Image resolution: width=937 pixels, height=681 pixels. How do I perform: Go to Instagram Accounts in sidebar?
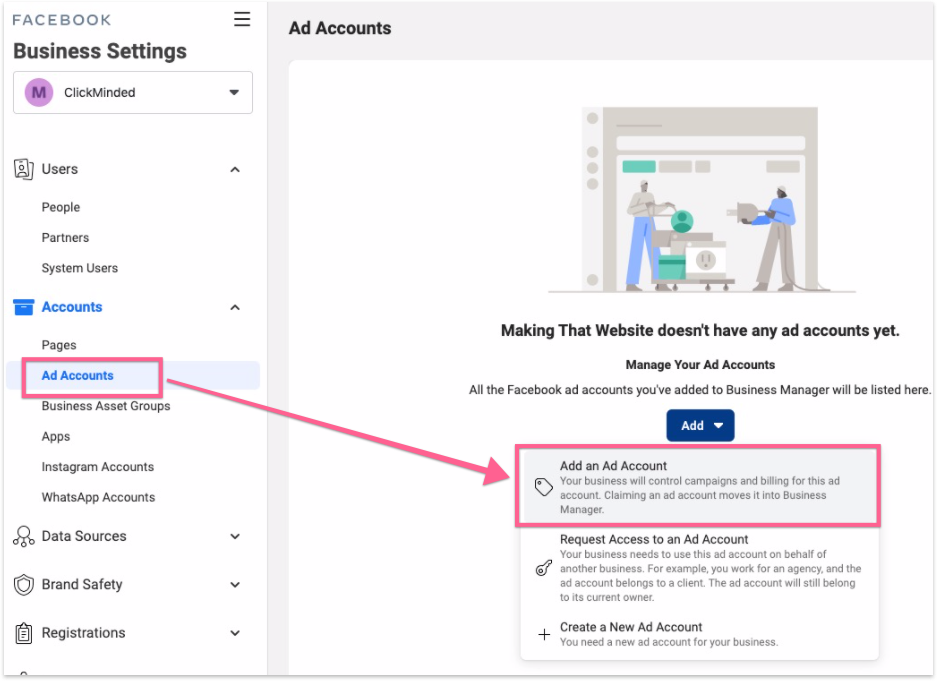click(98, 467)
